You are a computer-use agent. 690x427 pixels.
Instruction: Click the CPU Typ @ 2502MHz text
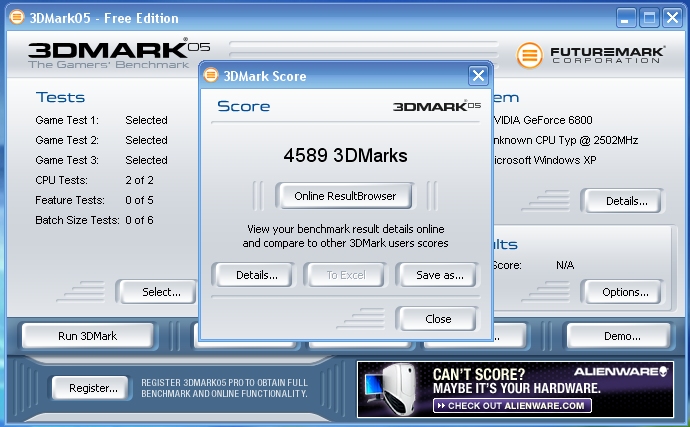(x=565, y=140)
